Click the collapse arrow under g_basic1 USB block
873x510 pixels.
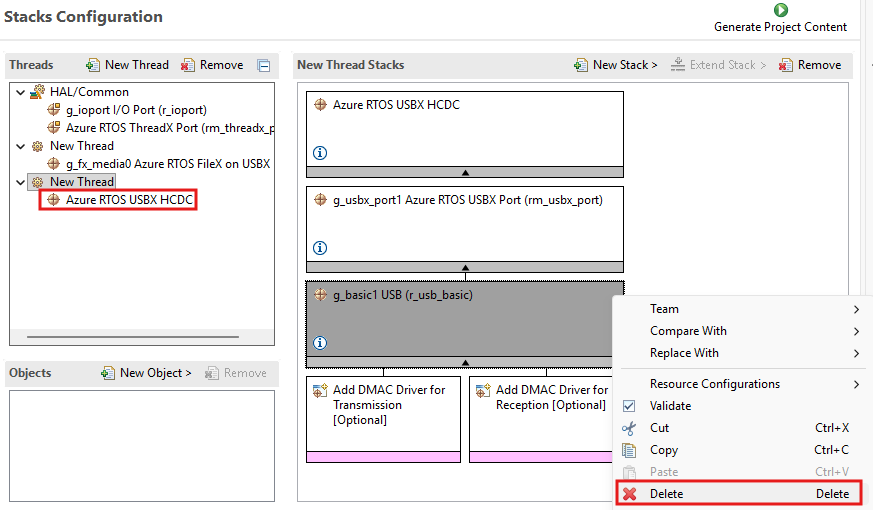coord(465,362)
